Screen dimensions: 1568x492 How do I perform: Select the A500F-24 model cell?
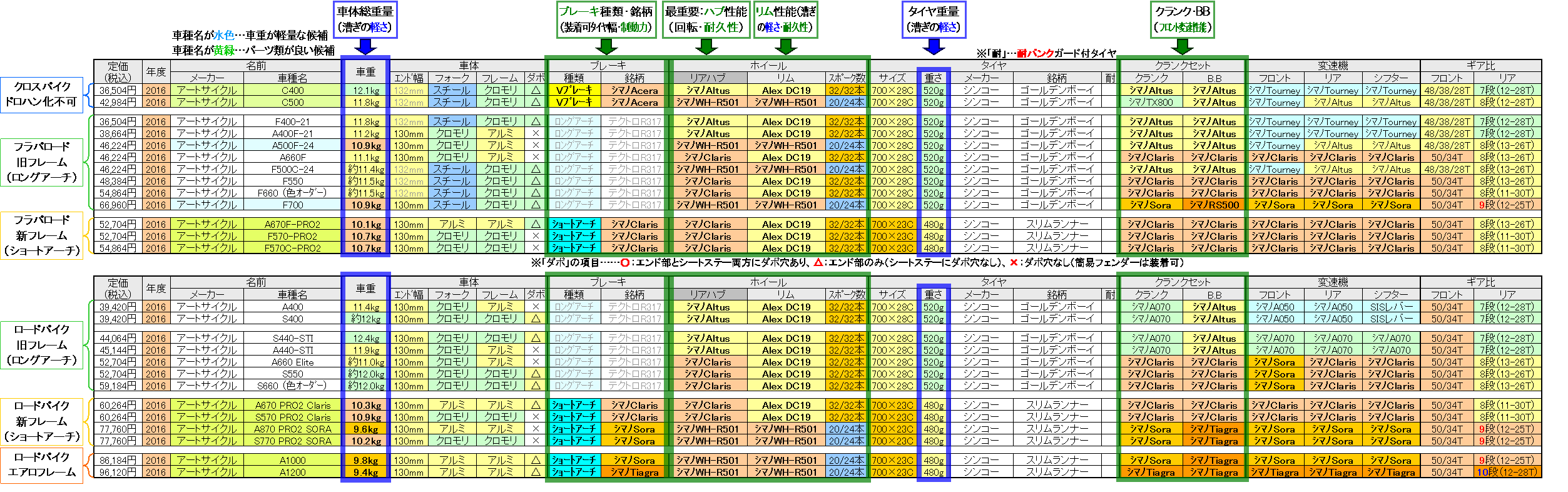(292, 145)
